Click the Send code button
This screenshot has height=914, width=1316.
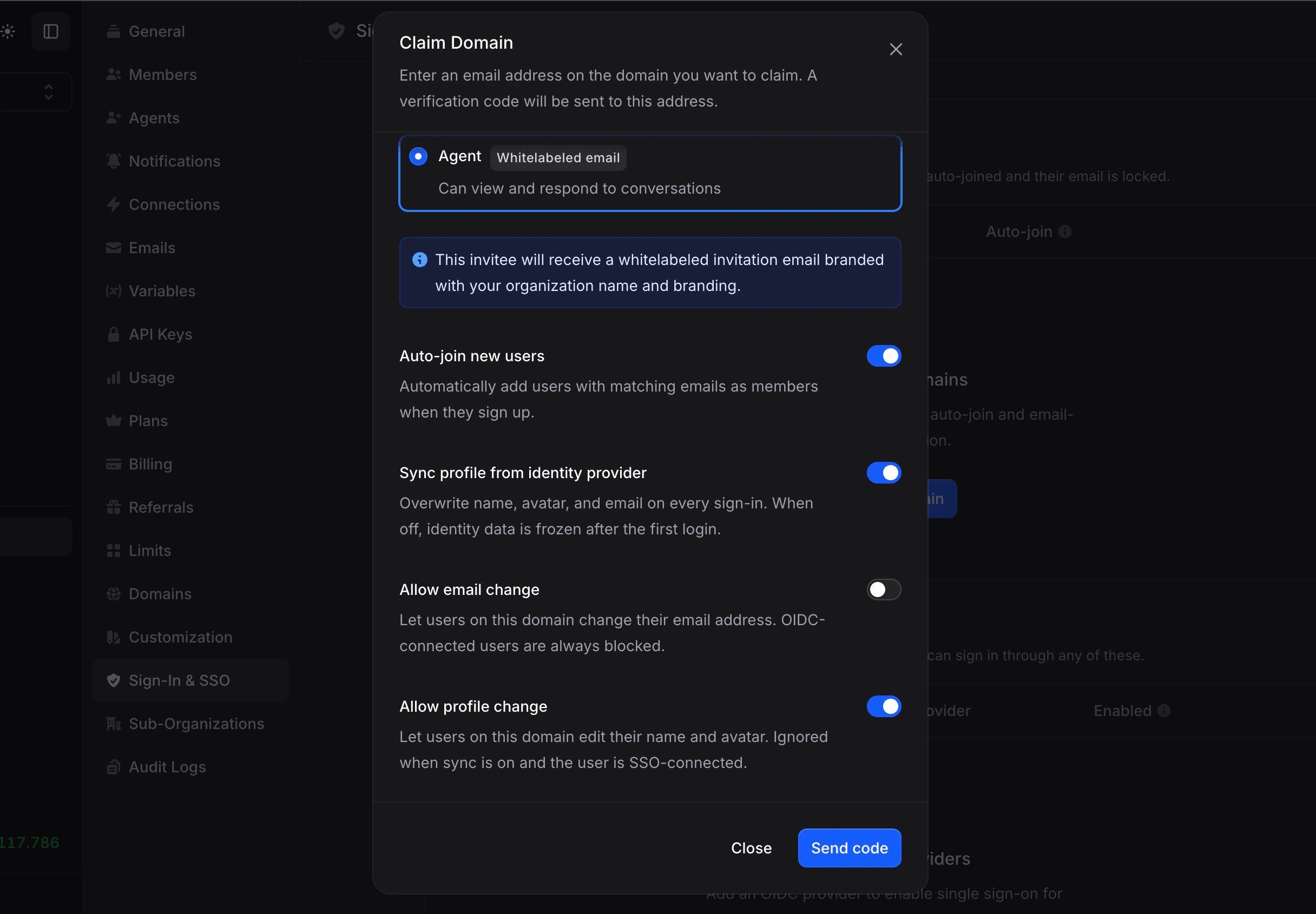(x=848, y=848)
